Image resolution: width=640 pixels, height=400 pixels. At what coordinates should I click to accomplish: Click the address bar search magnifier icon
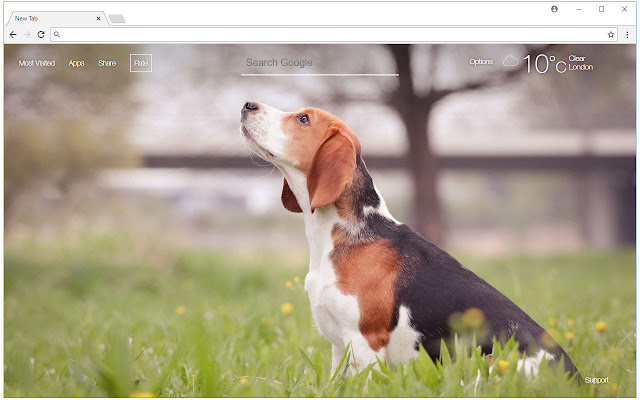click(57, 35)
